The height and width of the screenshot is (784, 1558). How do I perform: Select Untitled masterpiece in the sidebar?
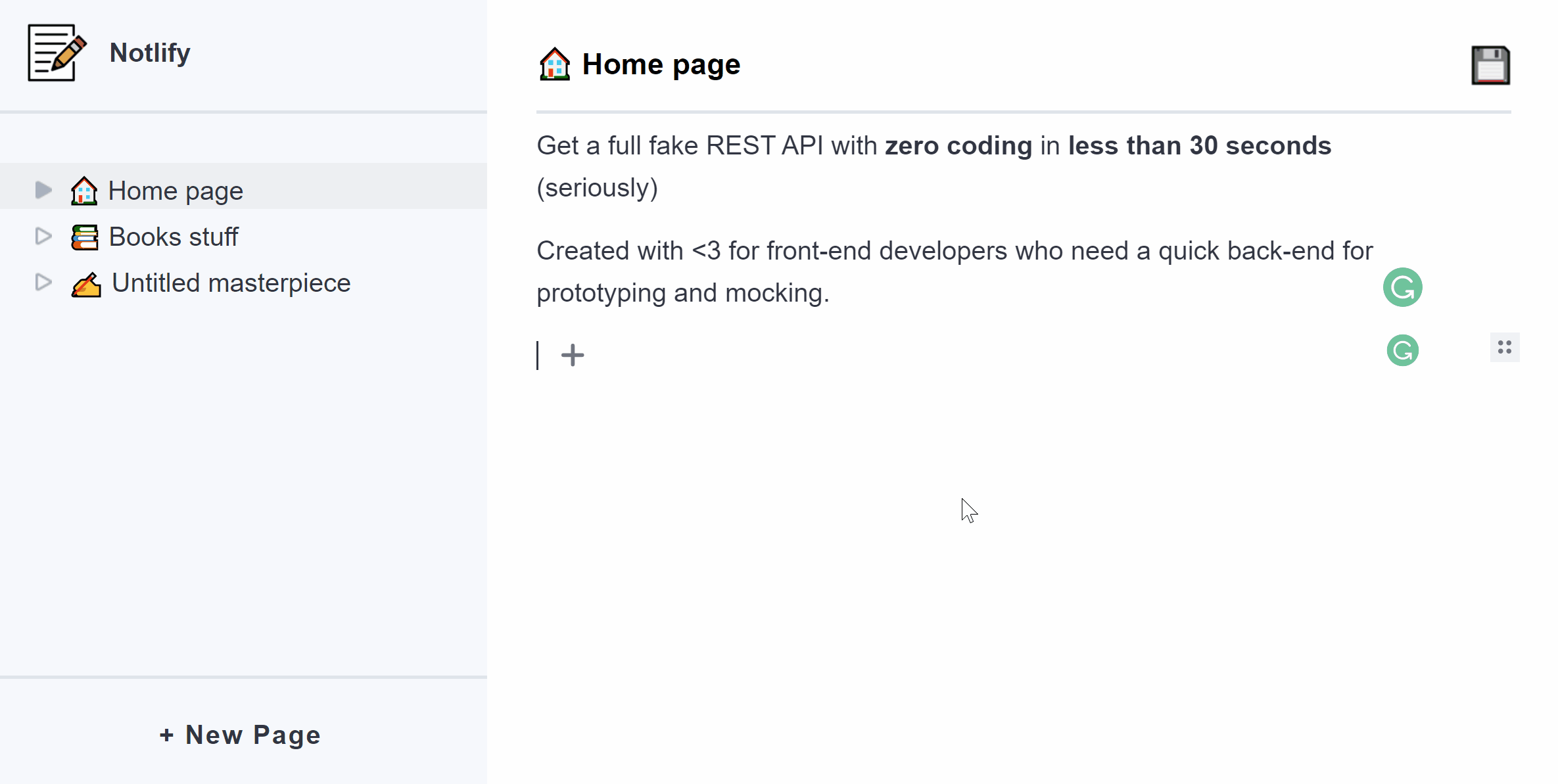231,282
